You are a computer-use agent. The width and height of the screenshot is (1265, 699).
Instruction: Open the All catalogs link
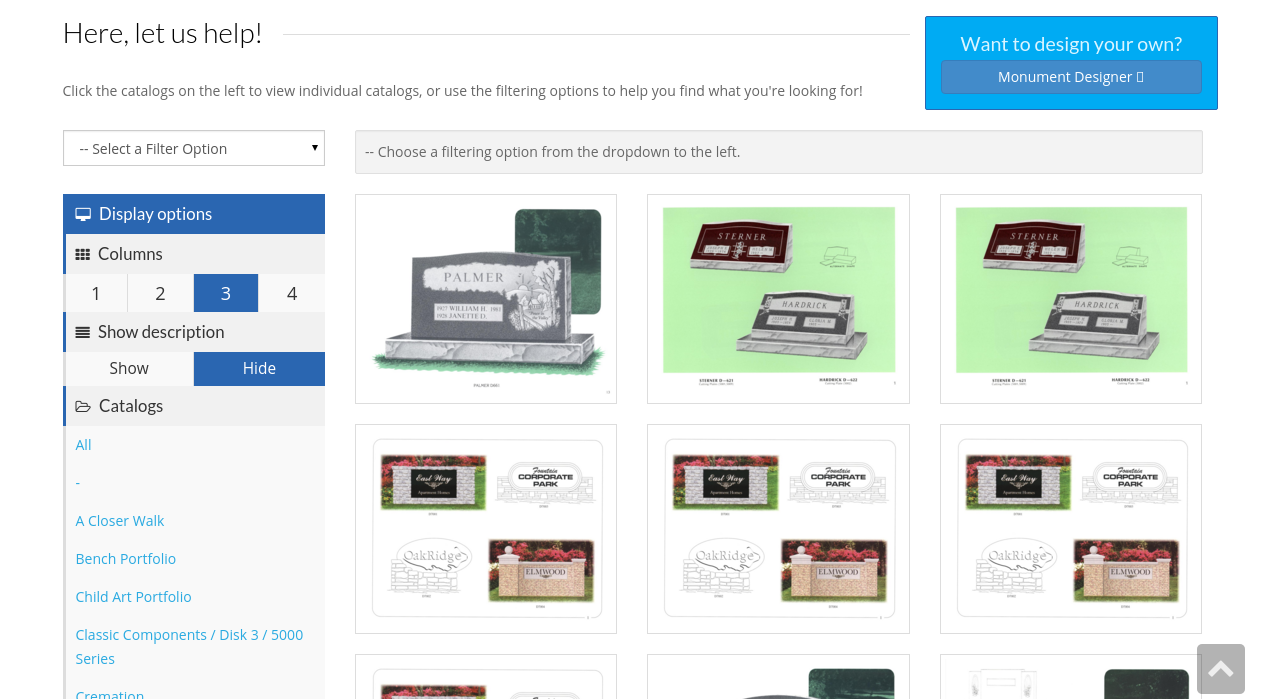tap(84, 445)
